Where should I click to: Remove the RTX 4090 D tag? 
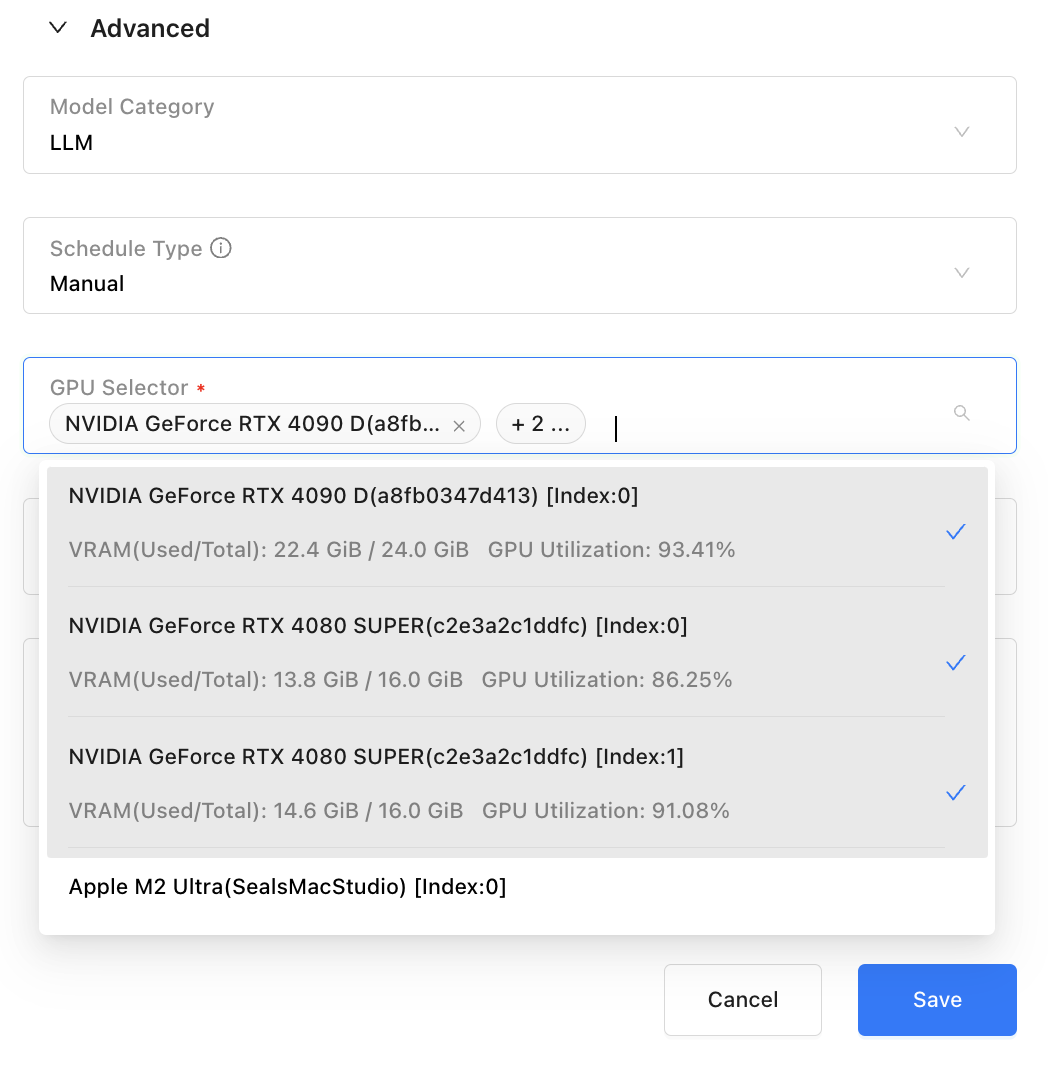(459, 426)
